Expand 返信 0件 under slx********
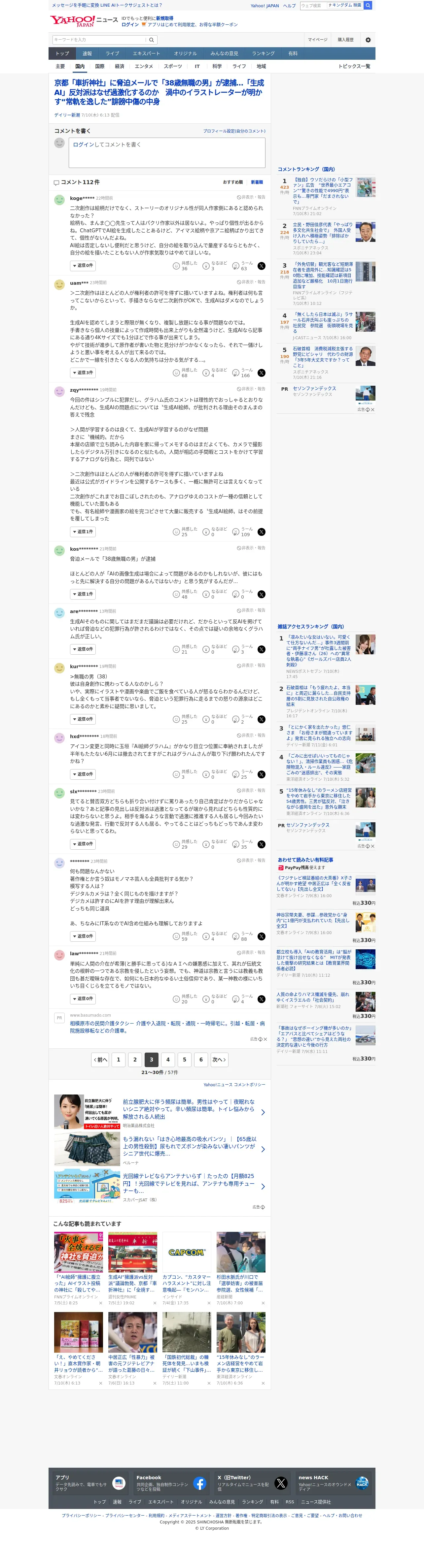The height and width of the screenshot is (1568, 424). [x=83, y=844]
